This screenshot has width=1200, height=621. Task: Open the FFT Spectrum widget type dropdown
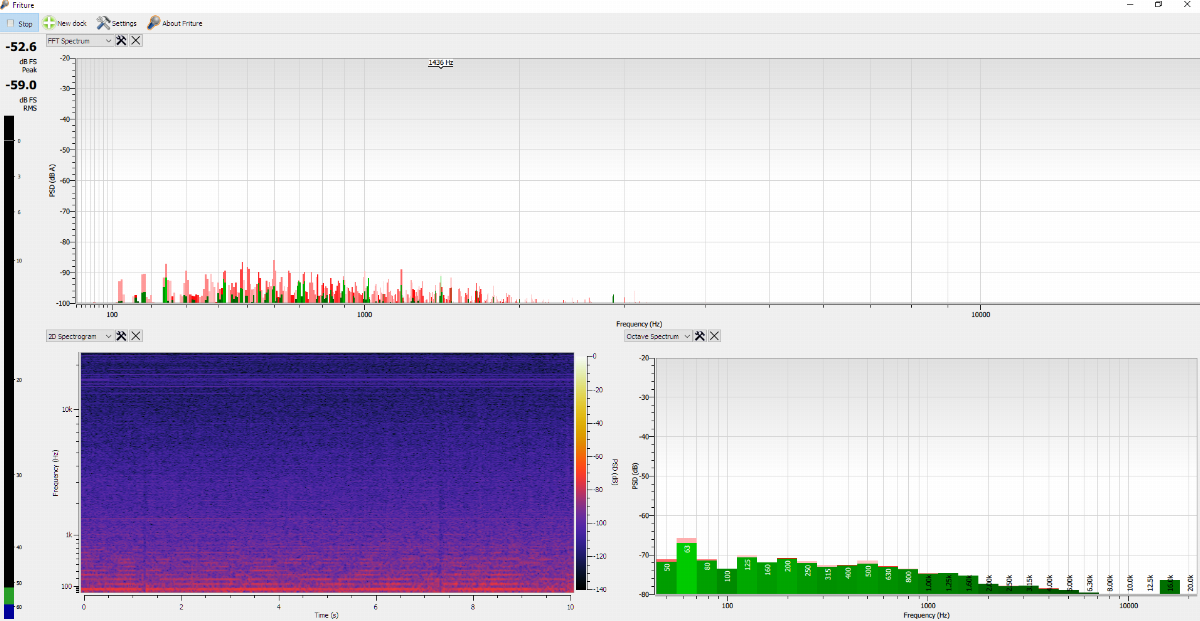point(80,41)
